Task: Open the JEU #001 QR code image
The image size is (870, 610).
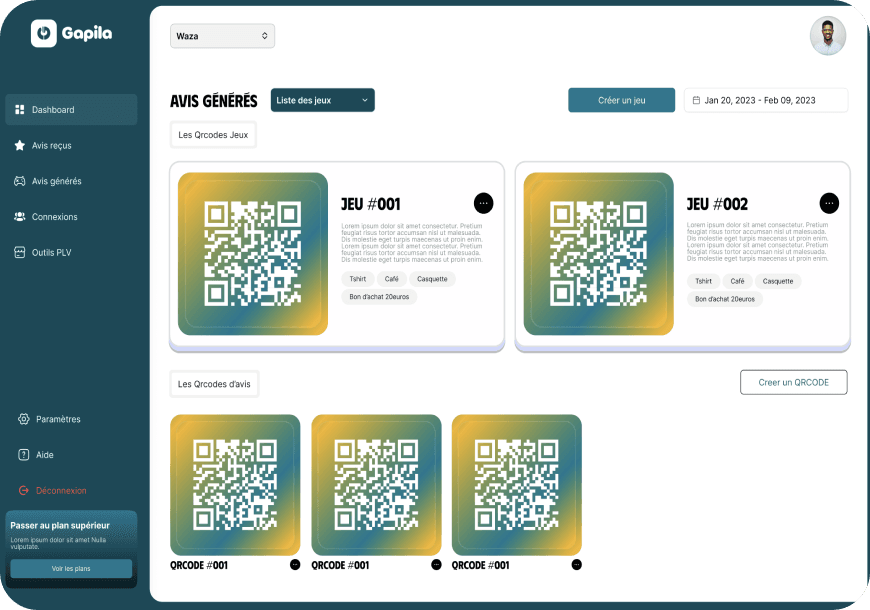Action: [253, 254]
